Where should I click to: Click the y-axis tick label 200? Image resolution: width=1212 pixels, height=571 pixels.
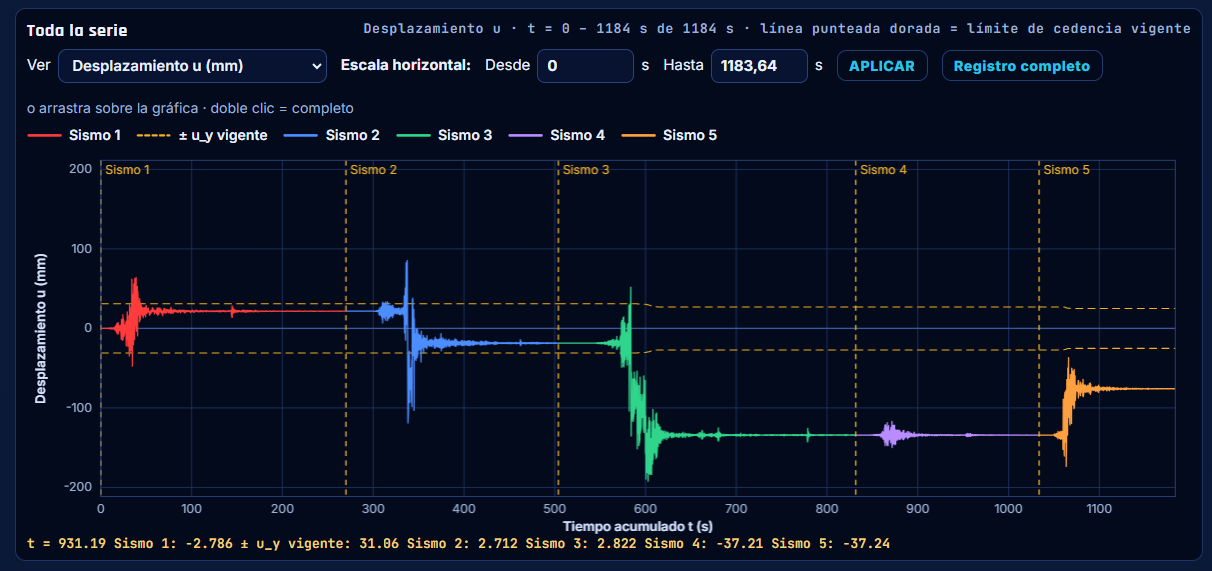(x=81, y=169)
